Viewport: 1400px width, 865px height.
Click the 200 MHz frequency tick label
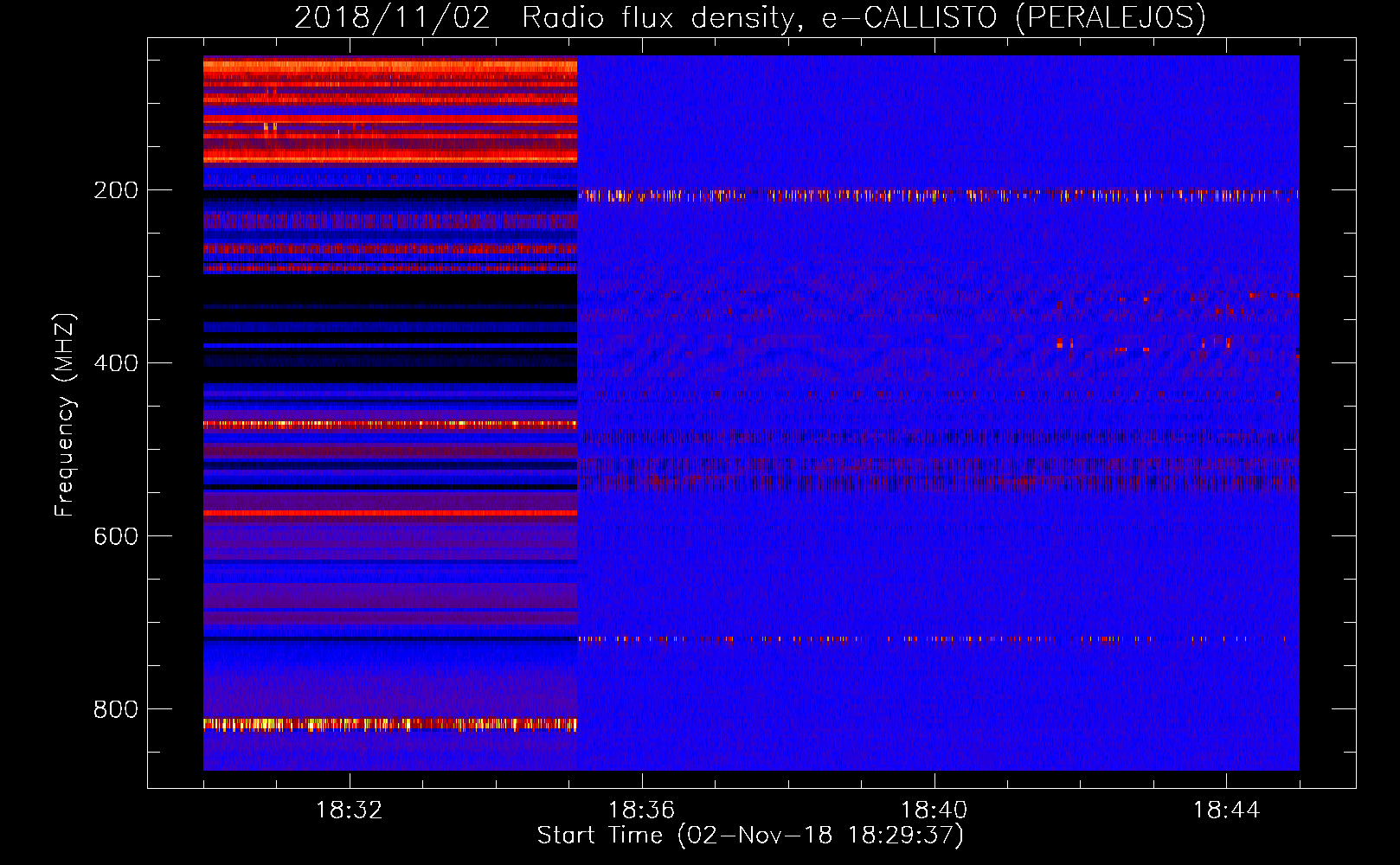(x=116, y=190)
